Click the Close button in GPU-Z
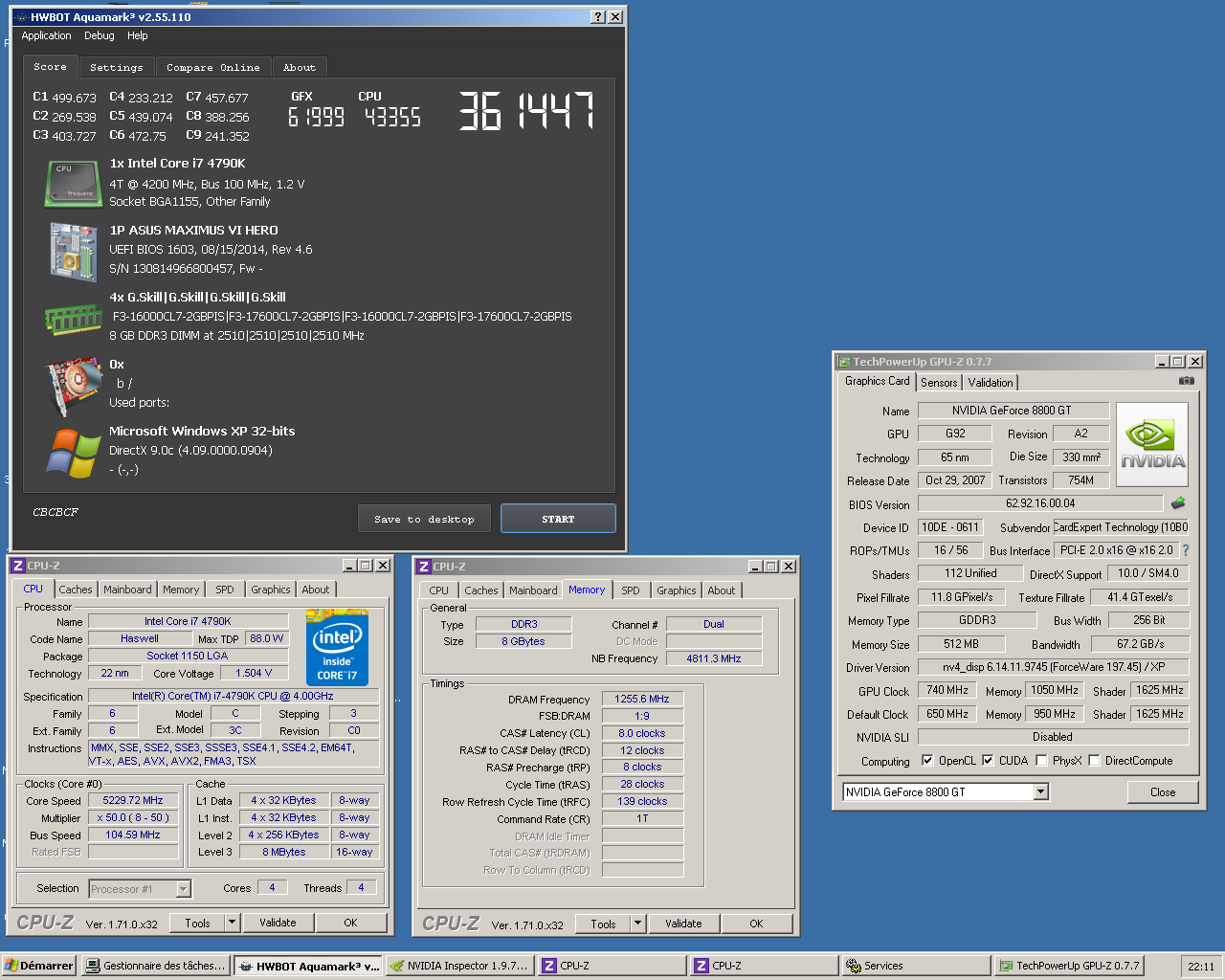The image size is (1225, 980). click(1163, 792)
